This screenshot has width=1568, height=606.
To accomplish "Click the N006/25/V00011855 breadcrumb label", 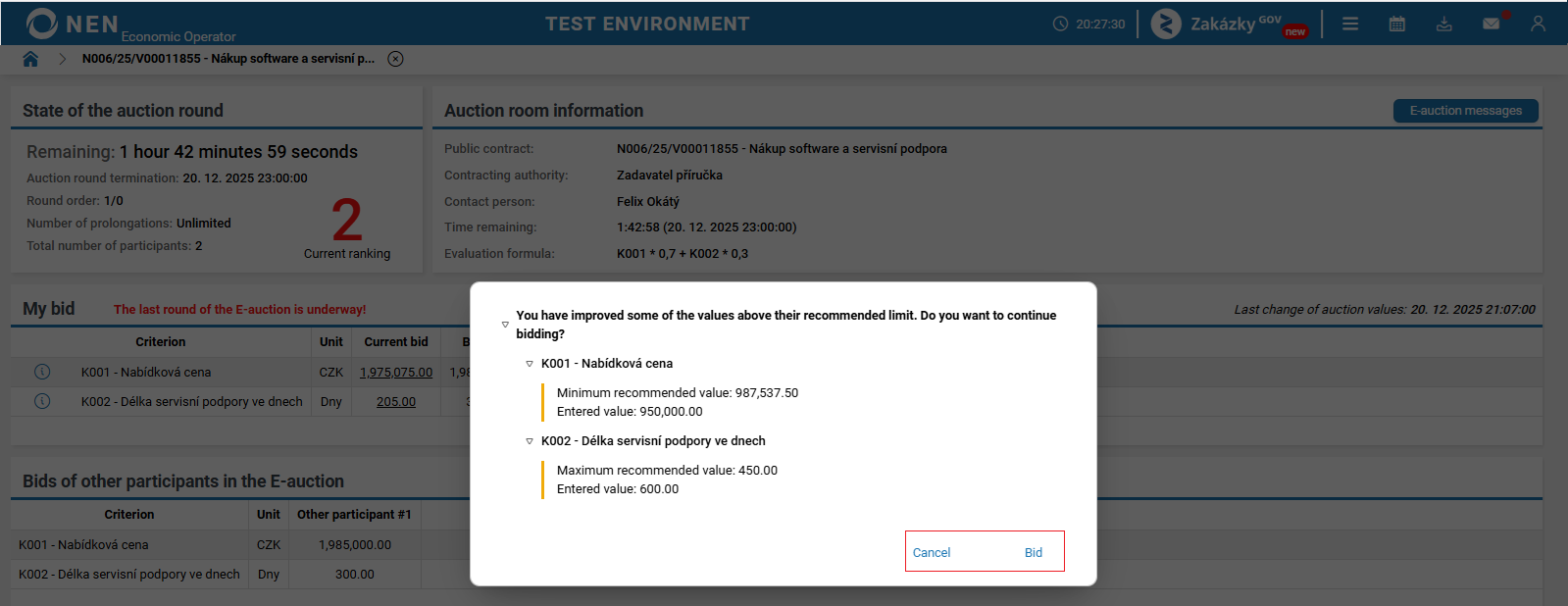I will point(228,59).
